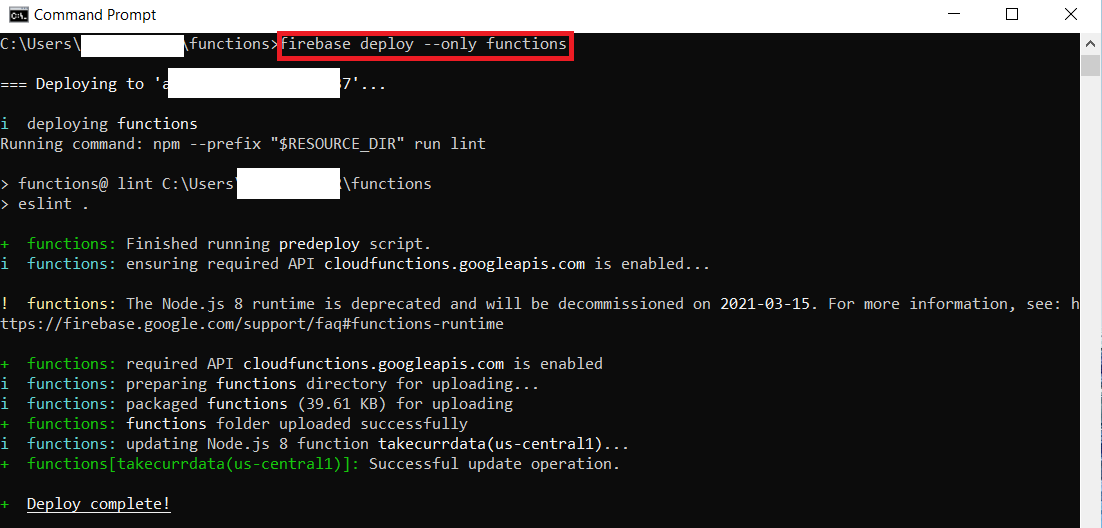Screen dimensions: 1102x528
Task: Click the '=== Deploying to' line
Action: coord(193,84)
